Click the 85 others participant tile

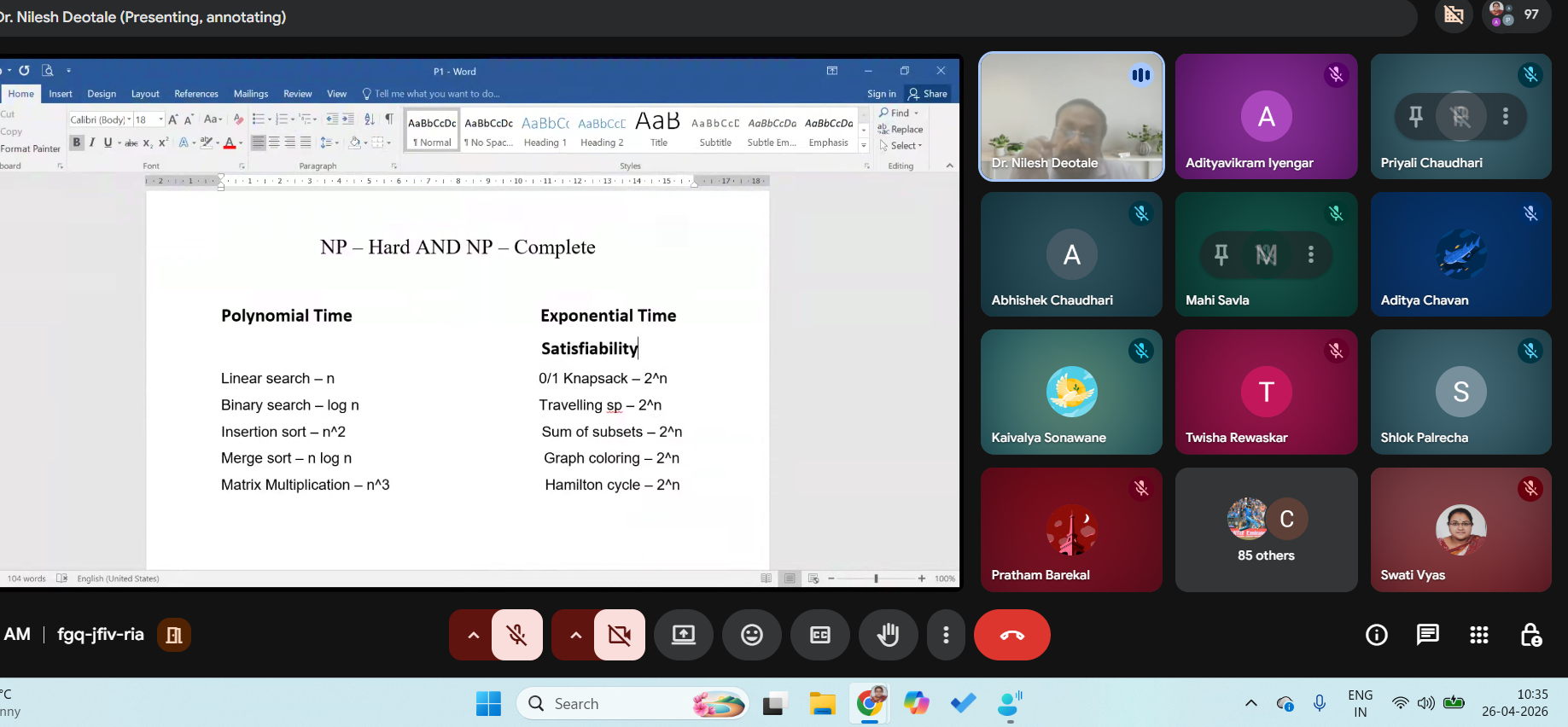point(1266,530)
